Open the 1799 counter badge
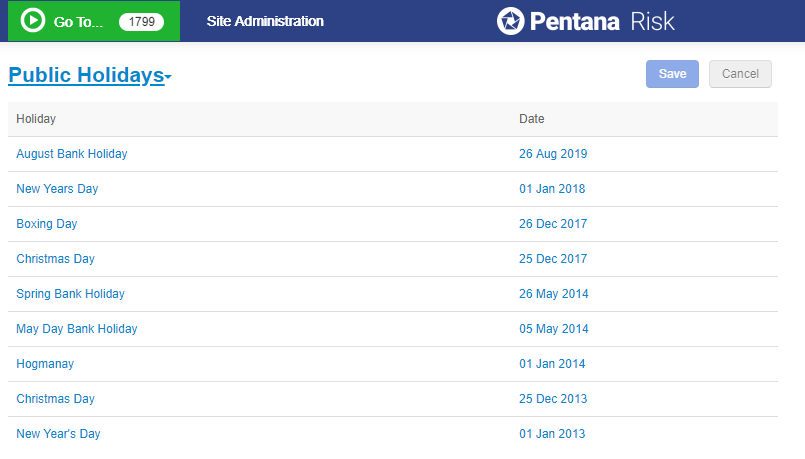 point(141,22)
